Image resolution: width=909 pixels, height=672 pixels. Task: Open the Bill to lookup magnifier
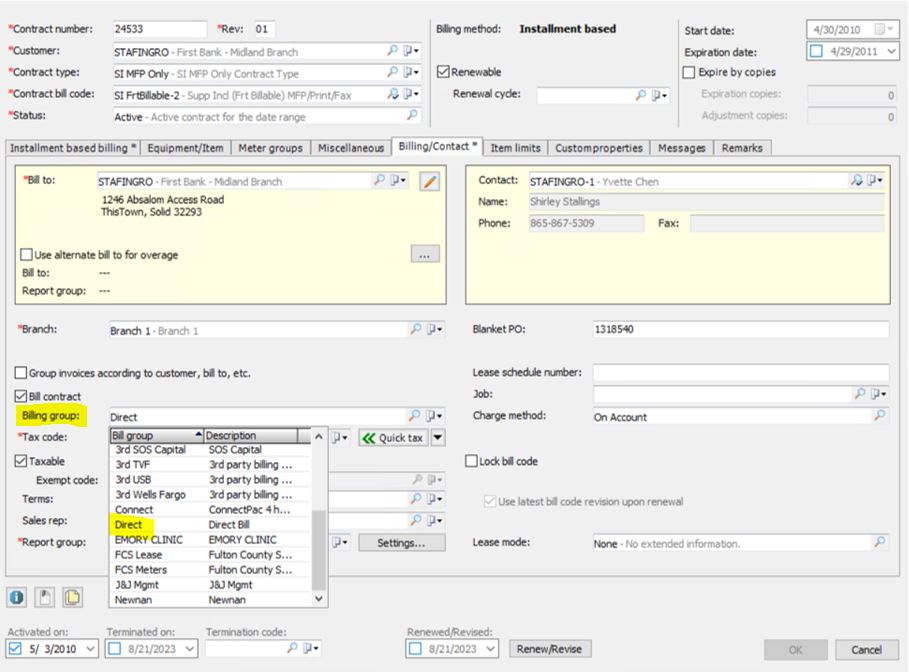tap(379, 180)
